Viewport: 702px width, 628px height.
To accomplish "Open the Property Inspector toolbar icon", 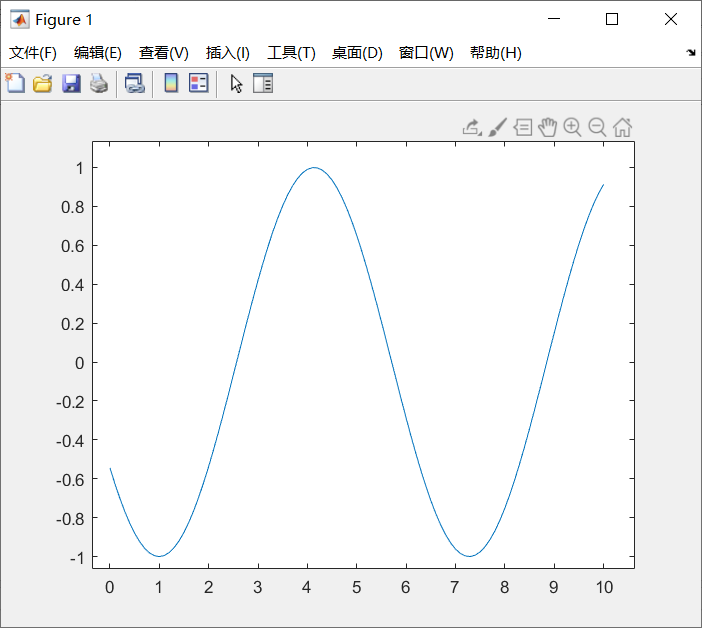I will [263, 83].
